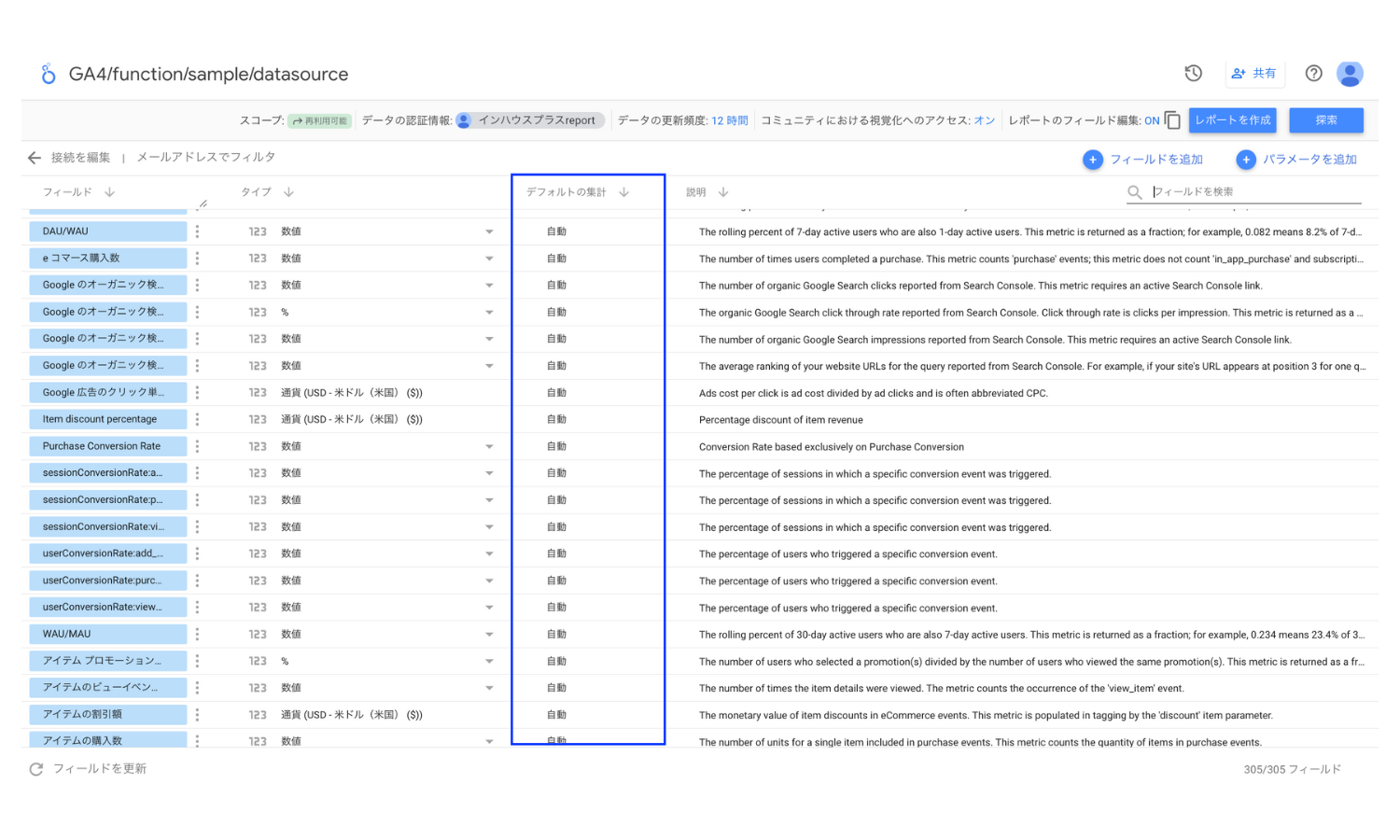The image size is (1400, 840).
Task: Expand type dropdown for WAU/MAU row
Action: pos(489,635)
